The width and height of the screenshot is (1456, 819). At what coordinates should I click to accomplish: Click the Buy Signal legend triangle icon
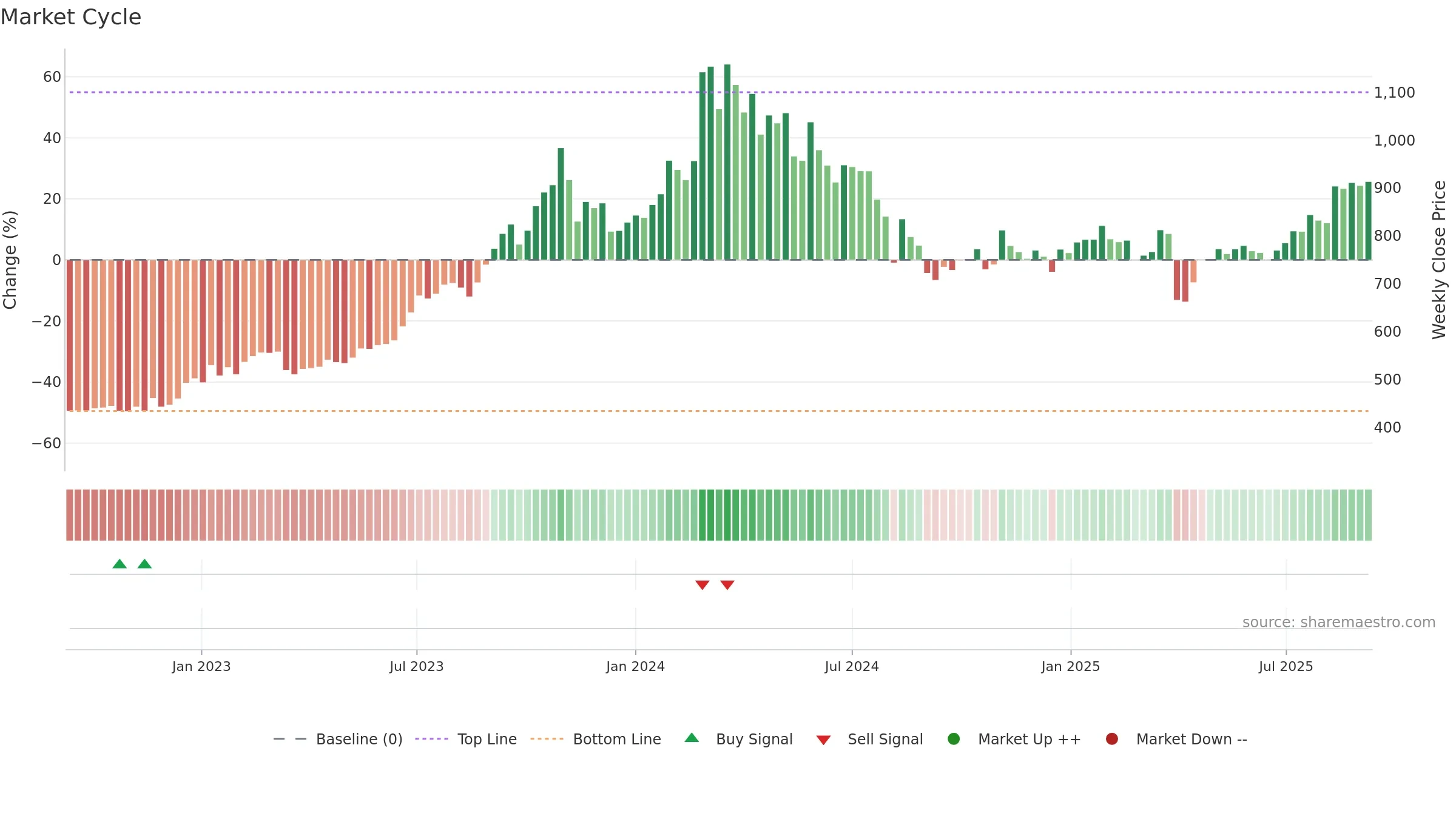[692, 738]
